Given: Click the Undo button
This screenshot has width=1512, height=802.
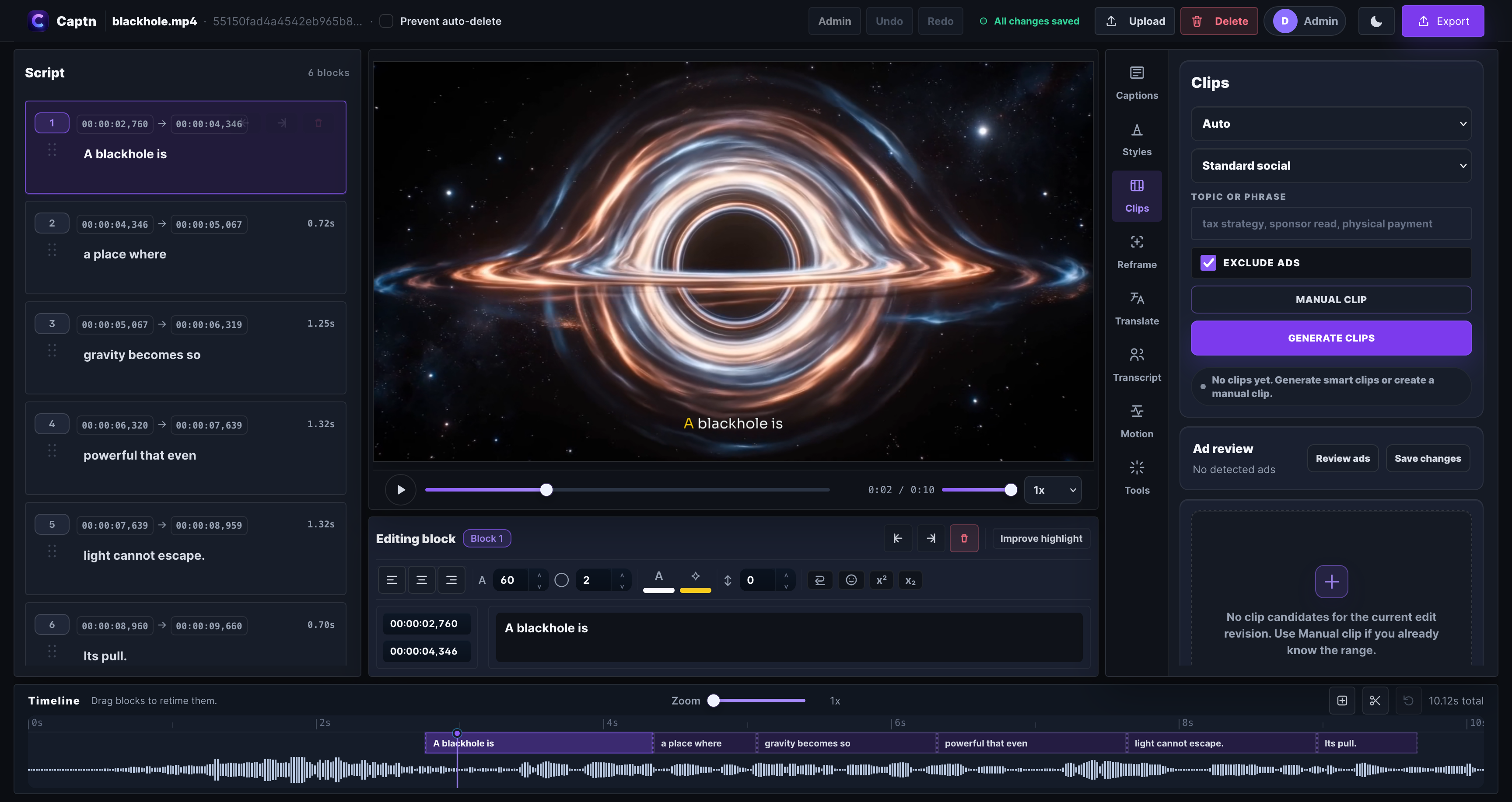Looking at the screenshot, I should (x=889, y=21).
